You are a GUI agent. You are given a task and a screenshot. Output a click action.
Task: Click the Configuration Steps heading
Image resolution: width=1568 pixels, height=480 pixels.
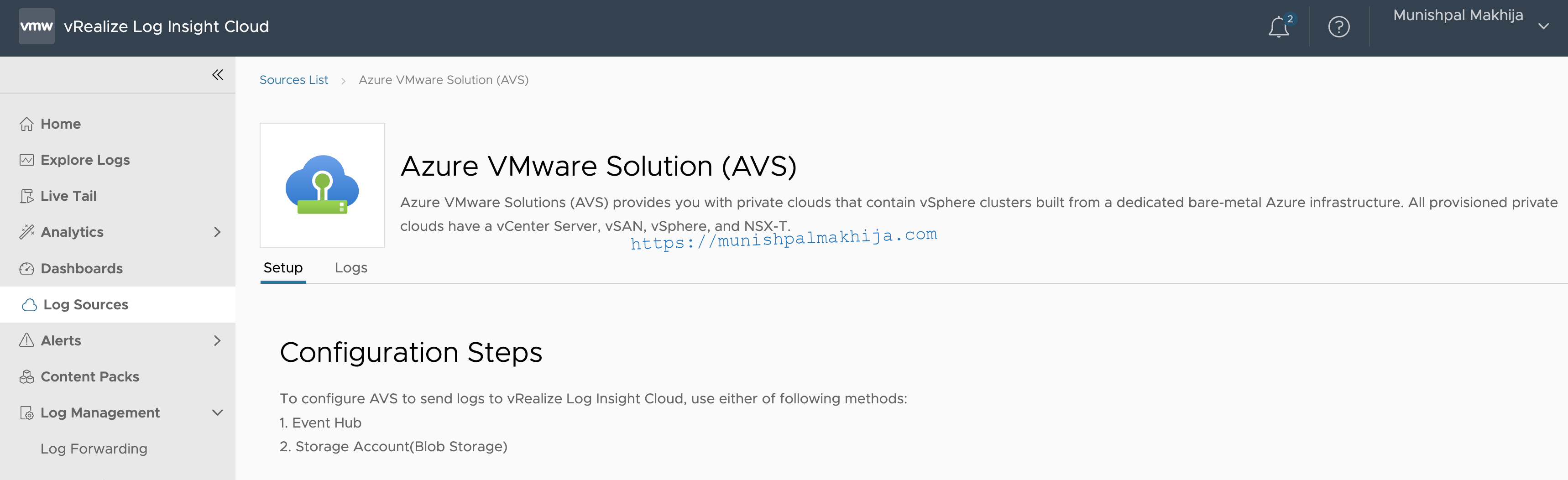point(411,352)
